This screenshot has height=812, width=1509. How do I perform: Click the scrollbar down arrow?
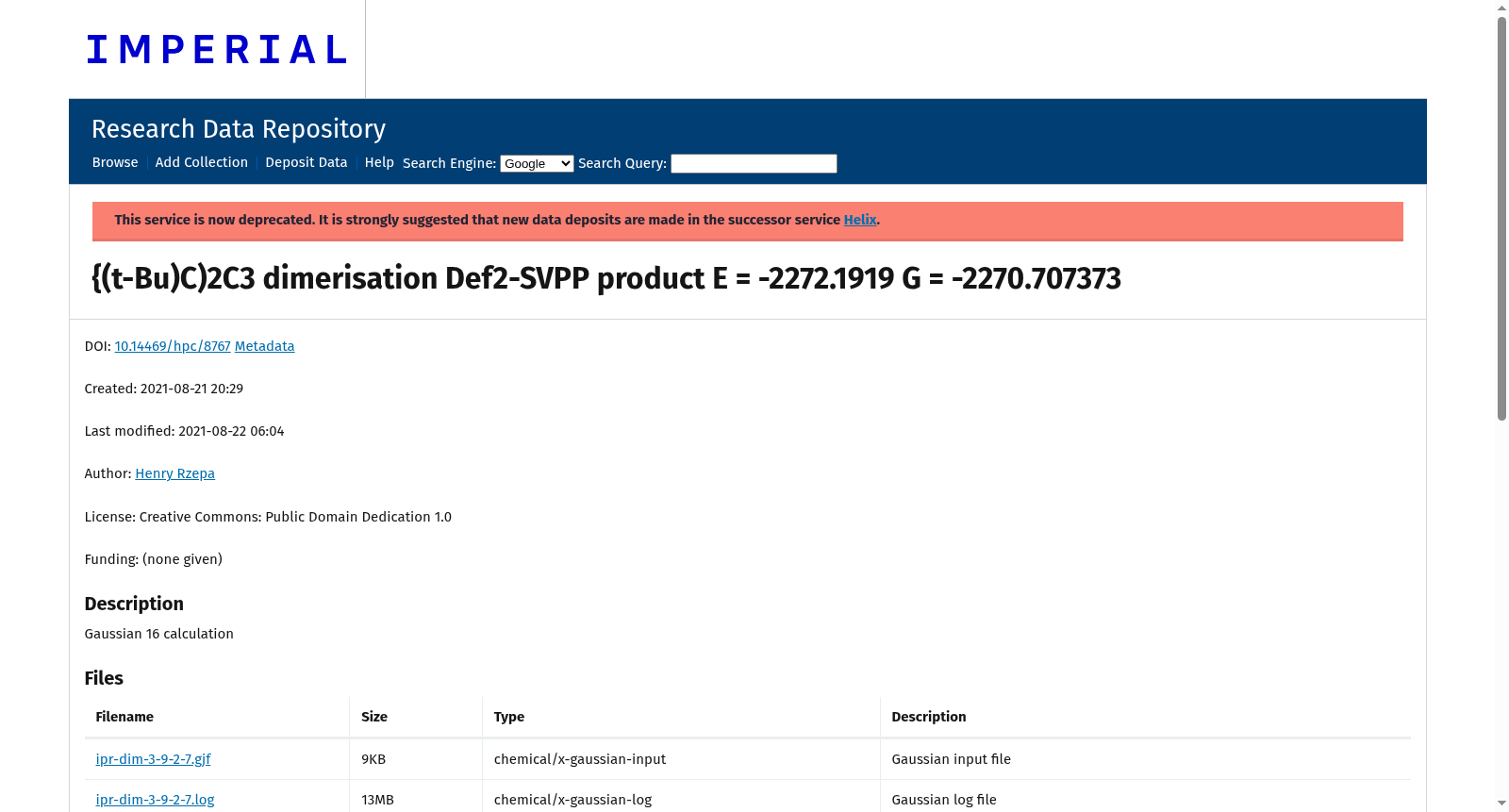(1501, 804)
